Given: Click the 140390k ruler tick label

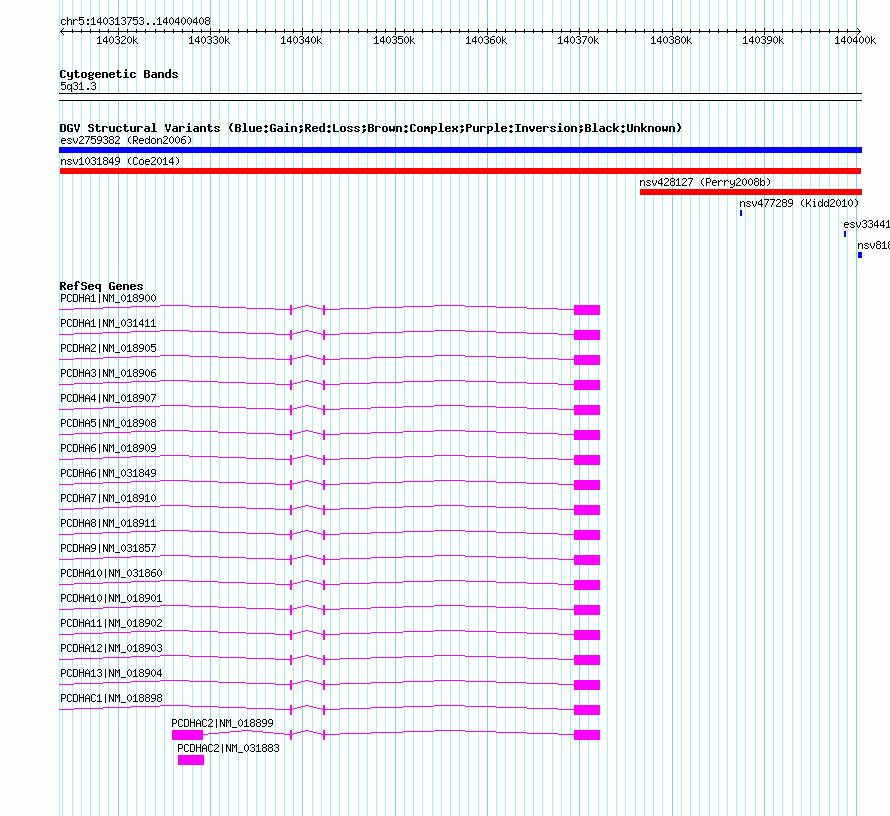Looking at the screenshot, I should pyautogui.click(x=763, y=40).
